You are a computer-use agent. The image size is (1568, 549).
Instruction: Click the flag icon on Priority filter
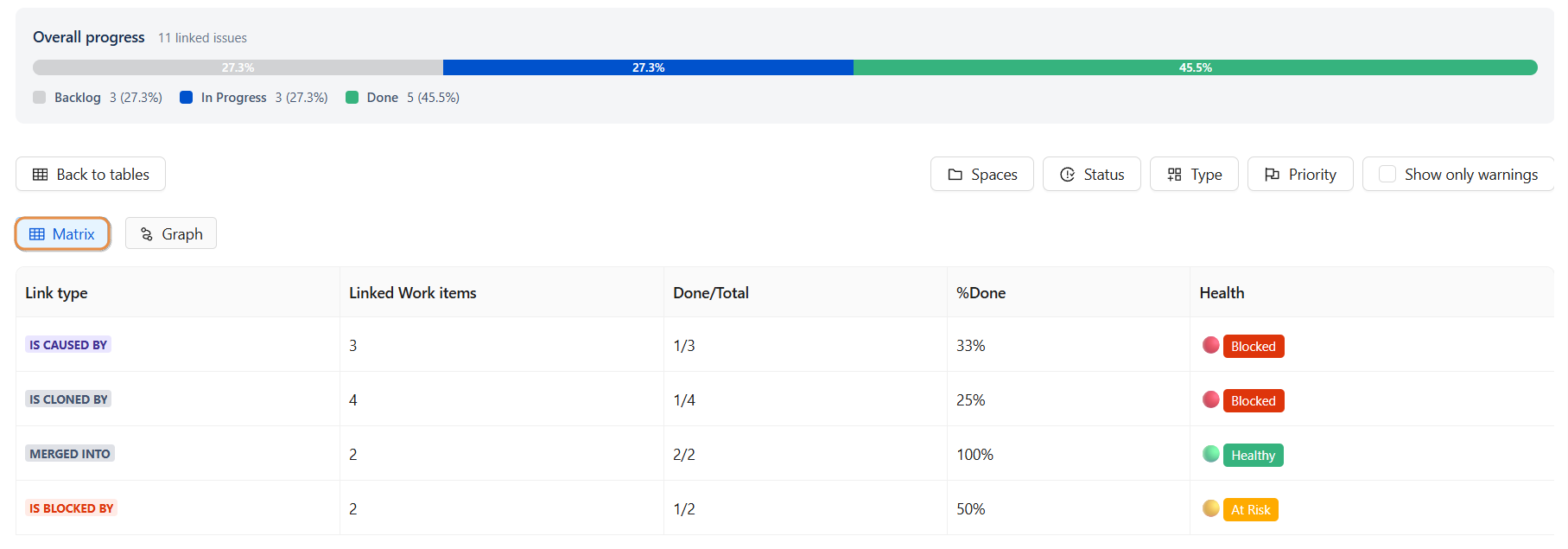coord(1272,175)
